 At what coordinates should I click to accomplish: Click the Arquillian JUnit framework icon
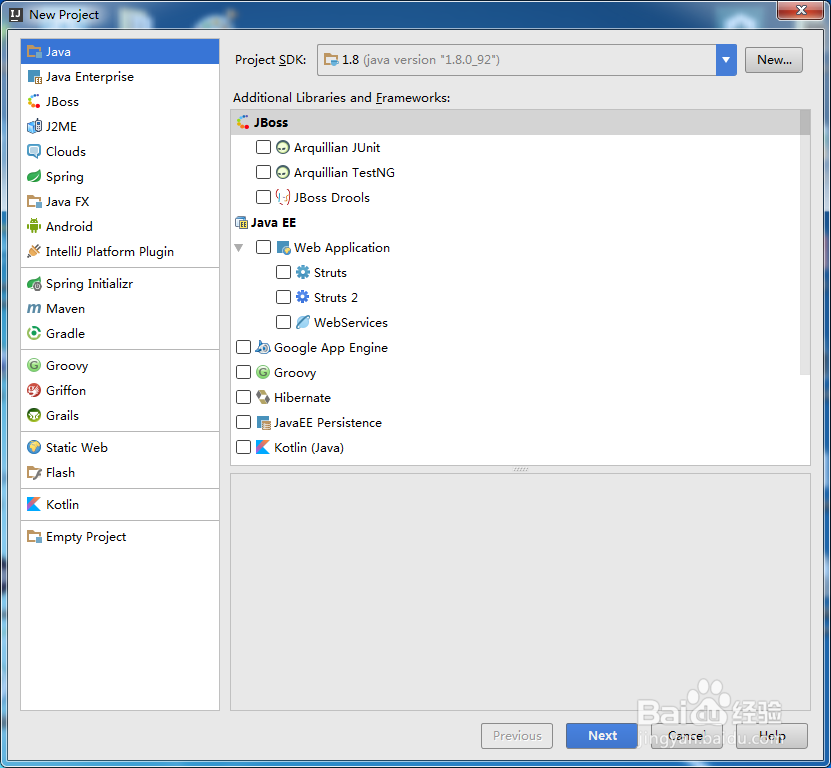(283, 147)
